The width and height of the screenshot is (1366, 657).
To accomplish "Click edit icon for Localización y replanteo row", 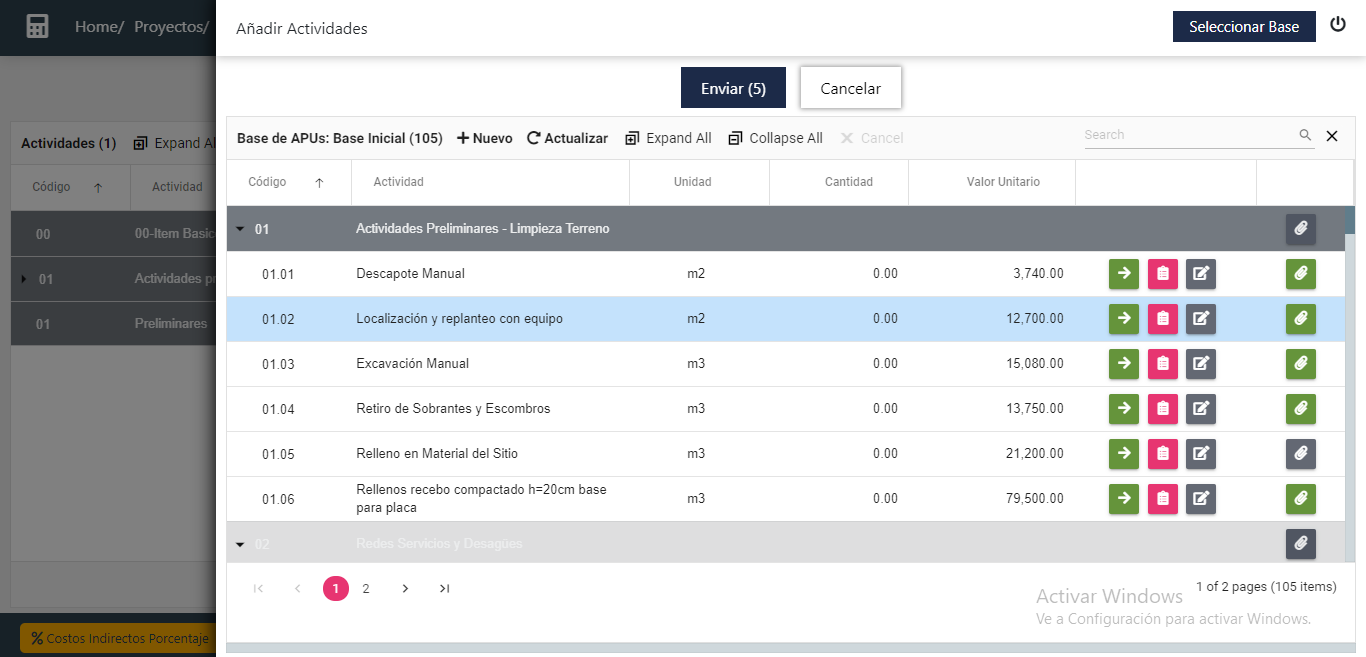I will (1201, 319).
